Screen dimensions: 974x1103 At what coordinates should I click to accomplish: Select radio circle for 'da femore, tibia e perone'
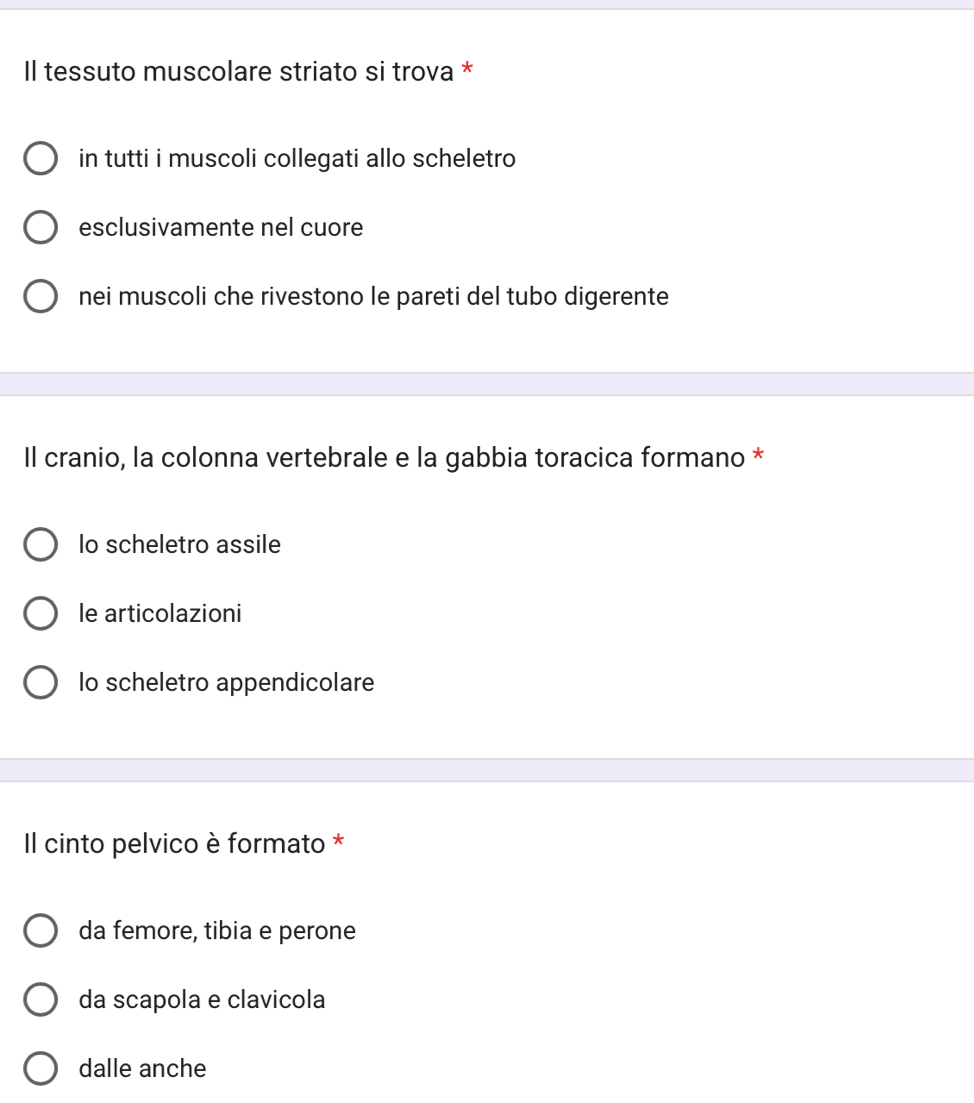(41, 931)
